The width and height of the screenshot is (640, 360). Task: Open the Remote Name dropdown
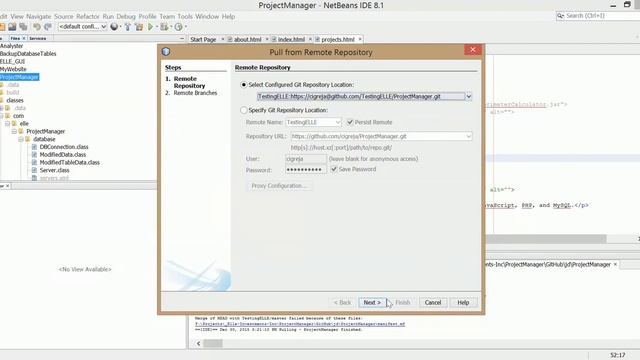pos(338,122)
